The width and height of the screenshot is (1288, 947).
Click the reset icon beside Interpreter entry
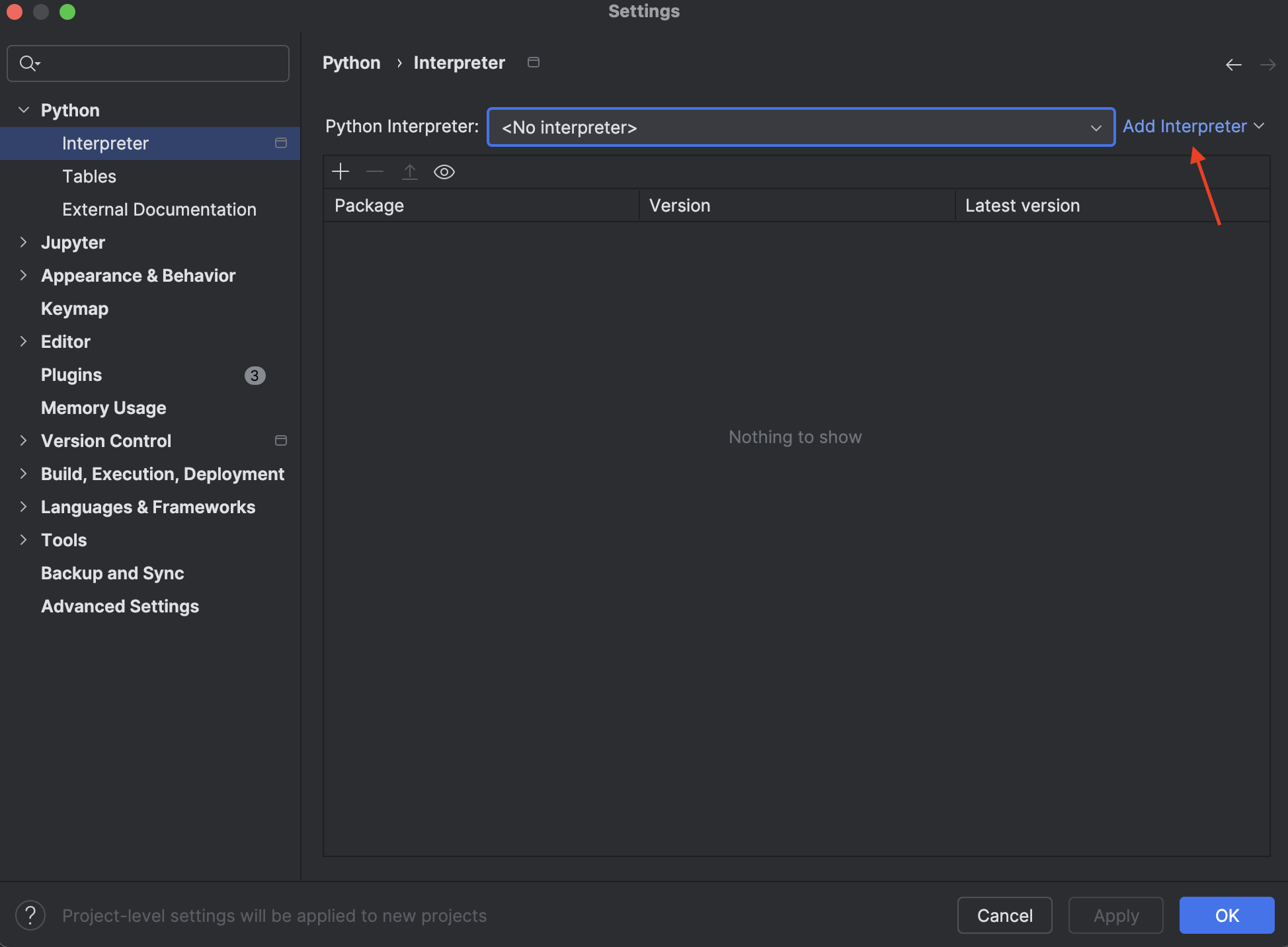280,143
